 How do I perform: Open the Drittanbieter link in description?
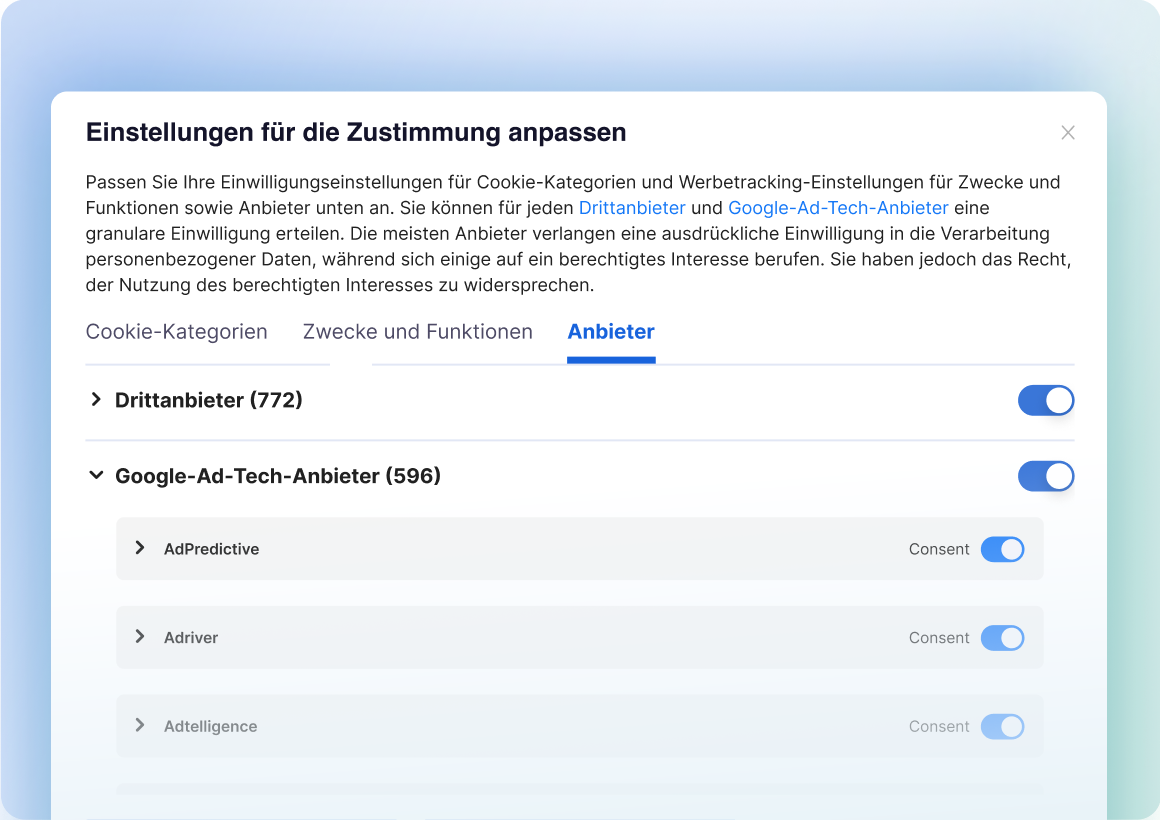coord(632,208)
